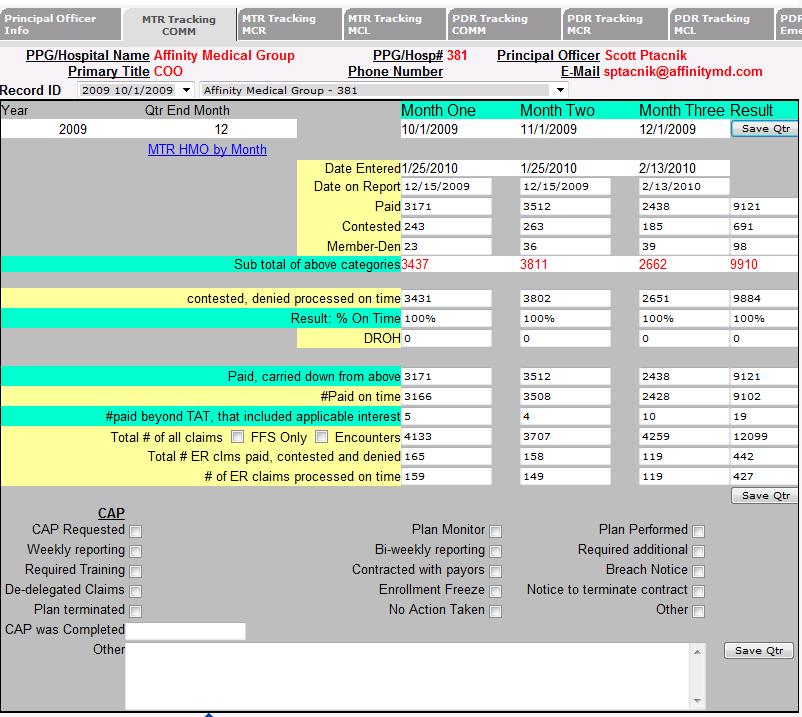Screen dimensions: 802x717
Task: Click Save Qtr button below ER claims rows
Action: click(765, 496)
